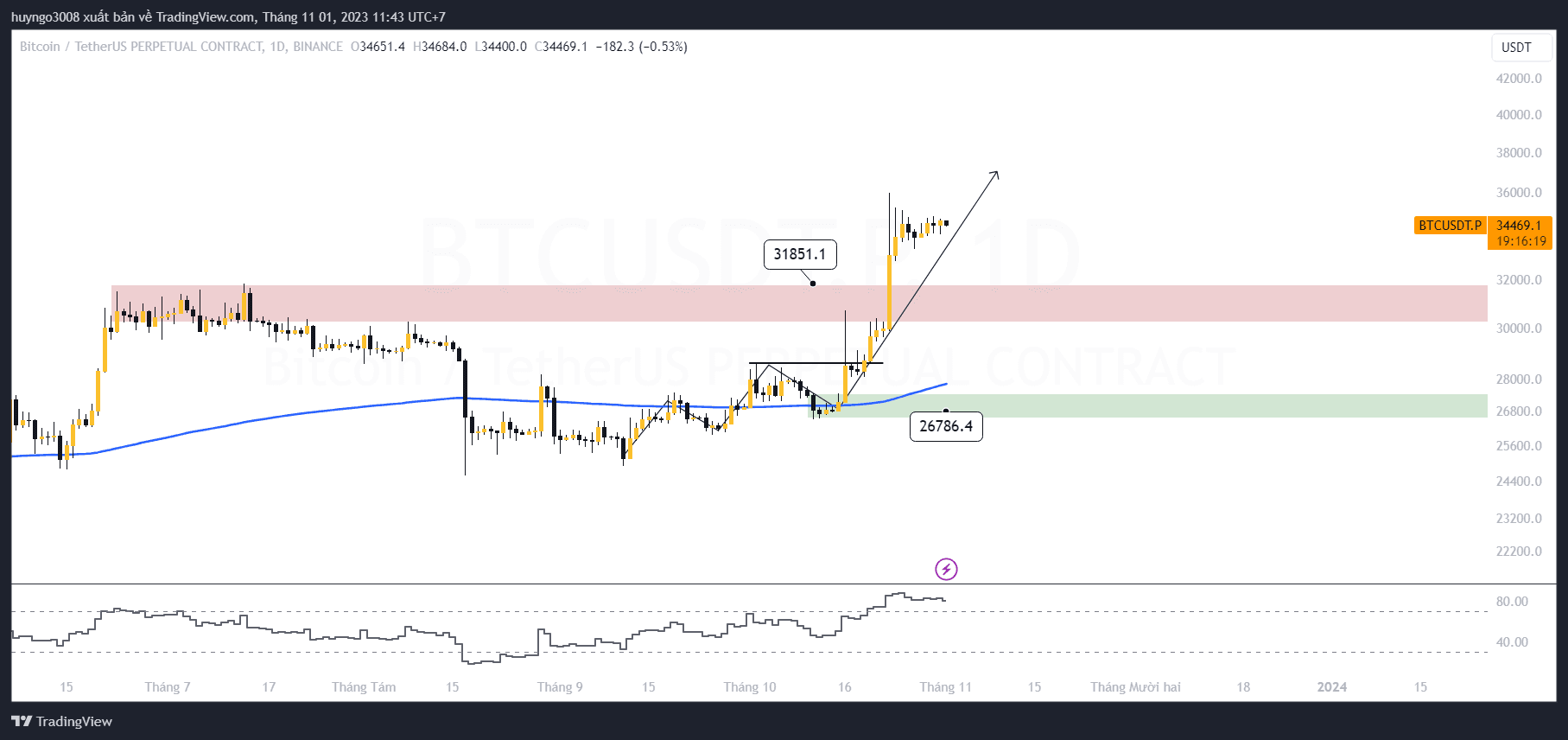Click the 32000.0 price axis label
Screen dimensions: 1568x740
(x=1519, y=280)
